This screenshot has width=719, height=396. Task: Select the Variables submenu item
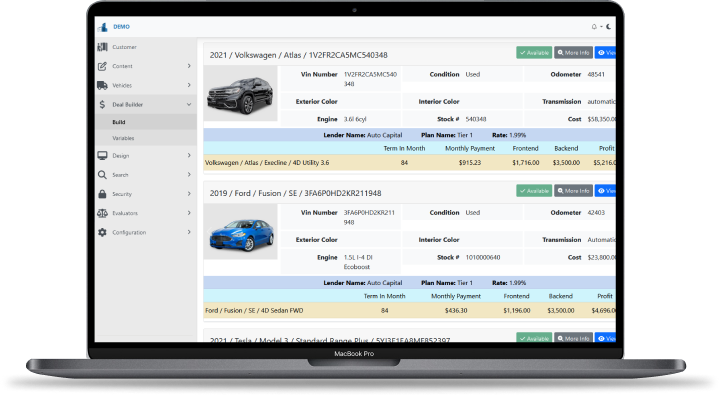(x=146, y=138)
